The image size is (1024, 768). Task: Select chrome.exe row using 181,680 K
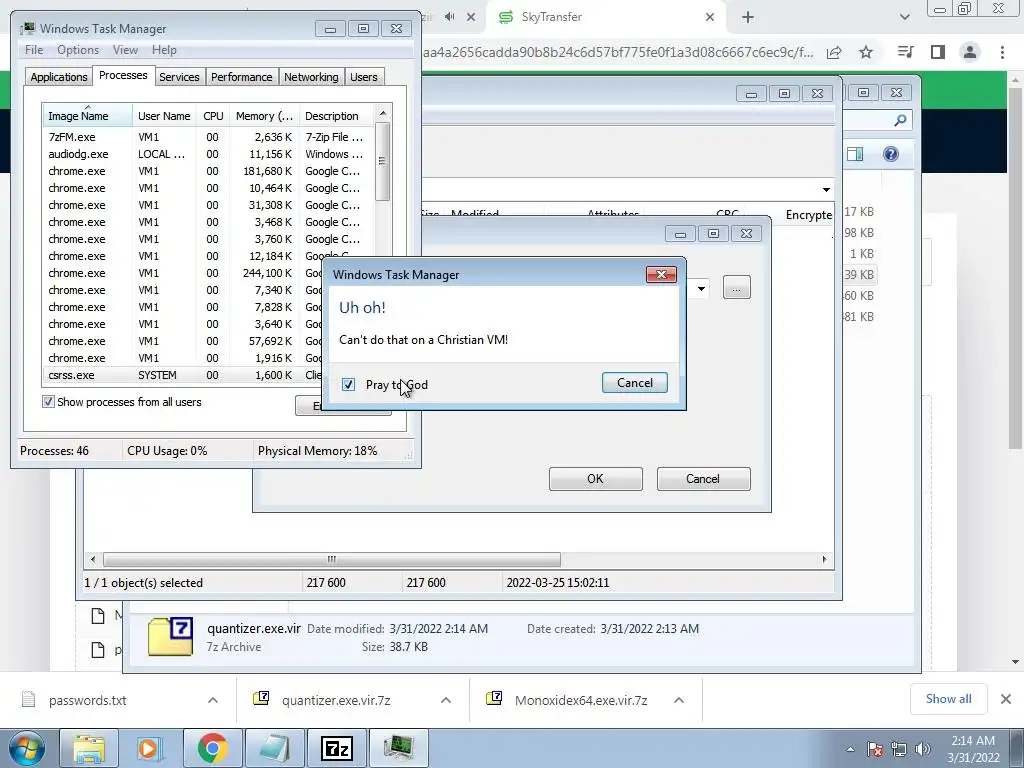(x=208, y=171)
